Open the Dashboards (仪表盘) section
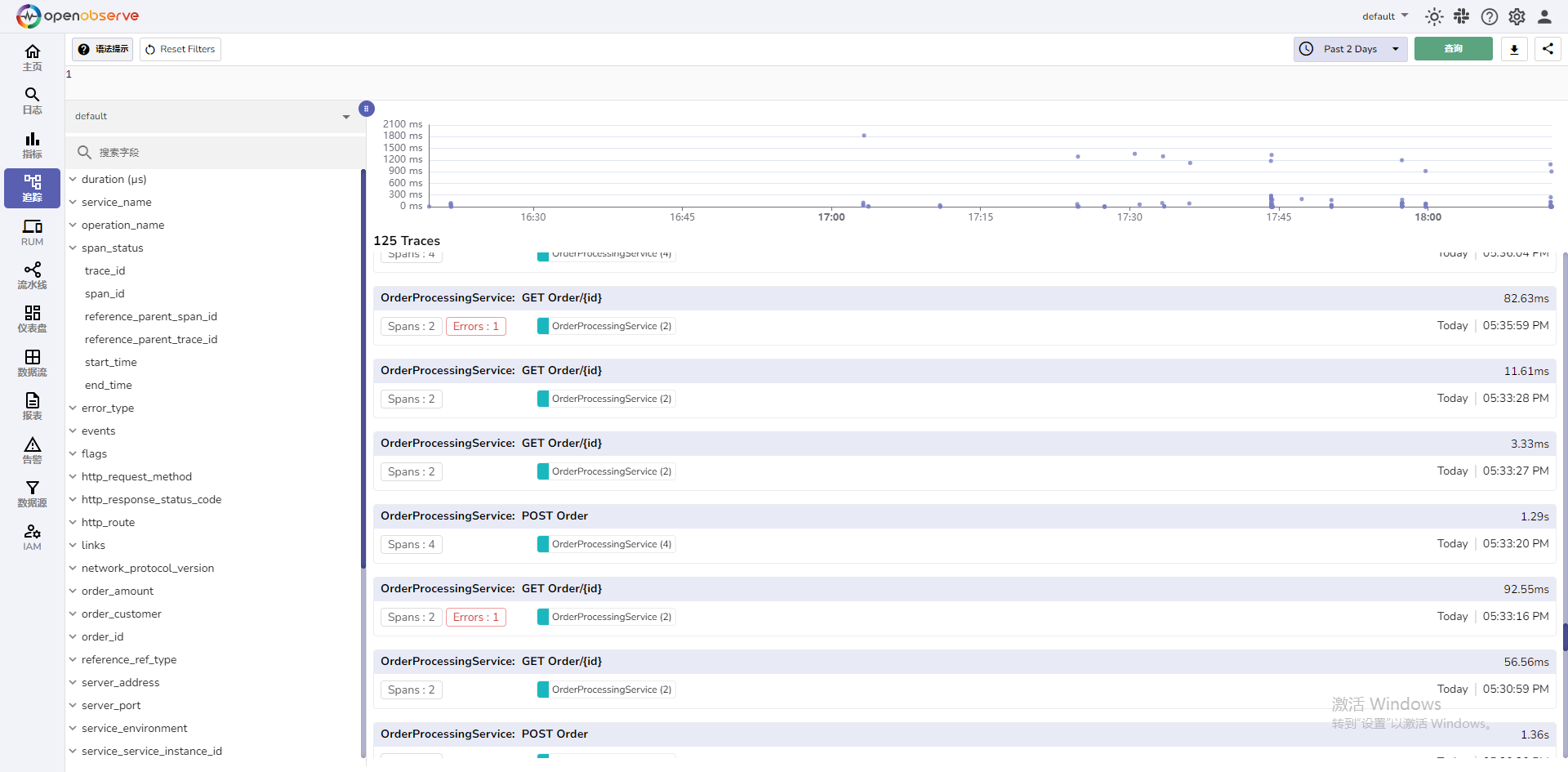Image resolution: width=1568 pixels, height=772 pixels. [x=32, y=319]
